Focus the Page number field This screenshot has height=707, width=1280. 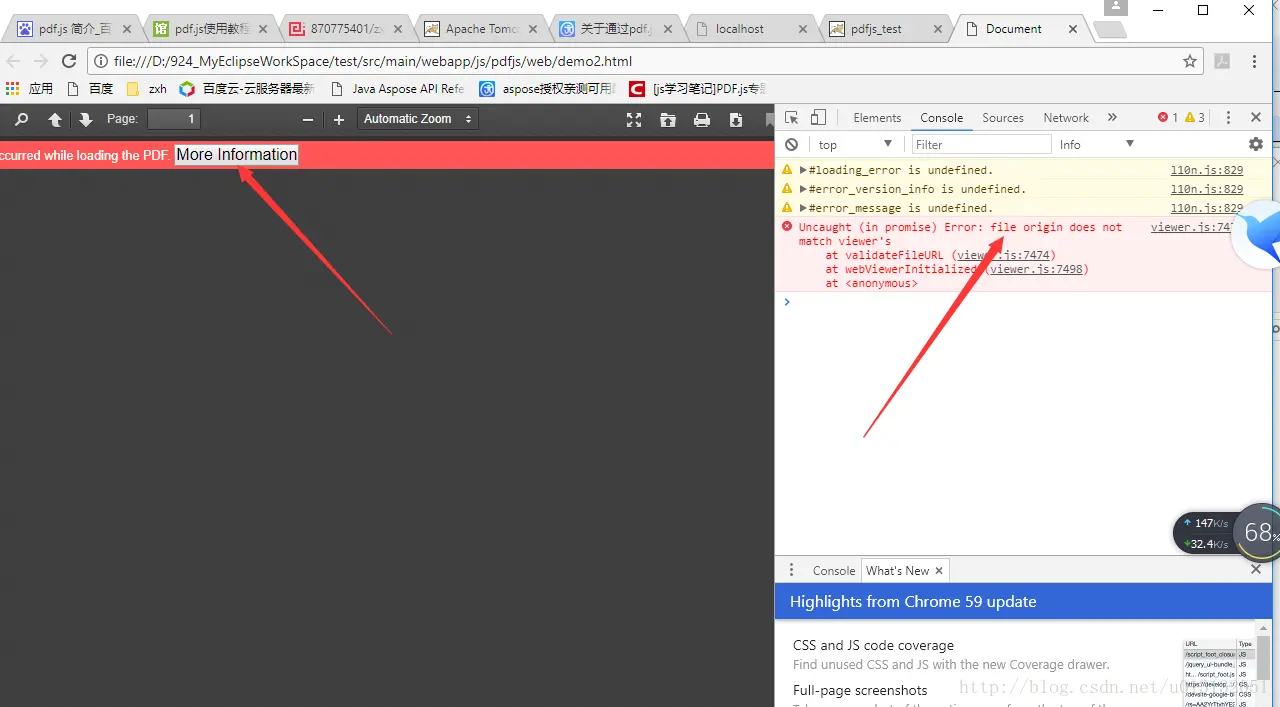pos(174,119)
